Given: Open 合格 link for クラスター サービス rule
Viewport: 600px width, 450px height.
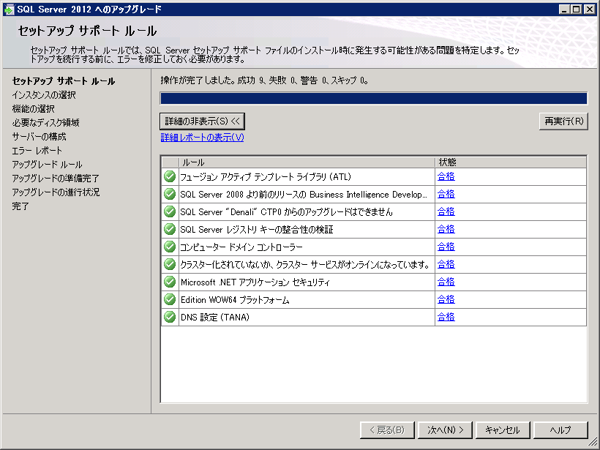Looking at the screenshot, I should click(x=446, y=264).
